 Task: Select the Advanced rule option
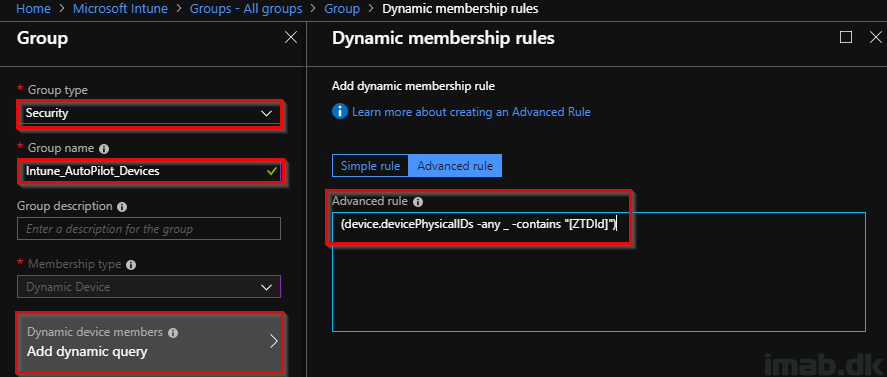(x=455, y=166)
